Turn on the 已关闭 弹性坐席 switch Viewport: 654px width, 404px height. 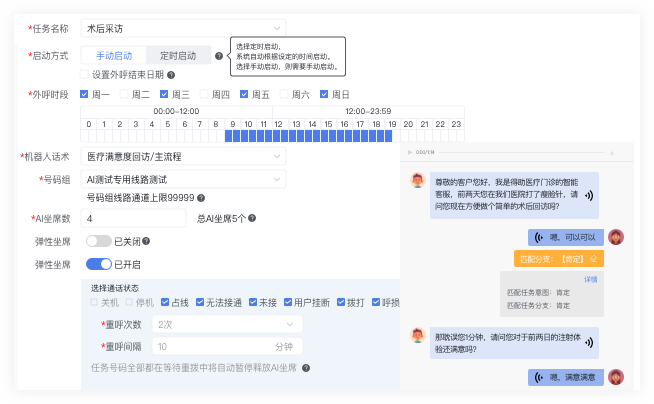[x=99, y=241]
